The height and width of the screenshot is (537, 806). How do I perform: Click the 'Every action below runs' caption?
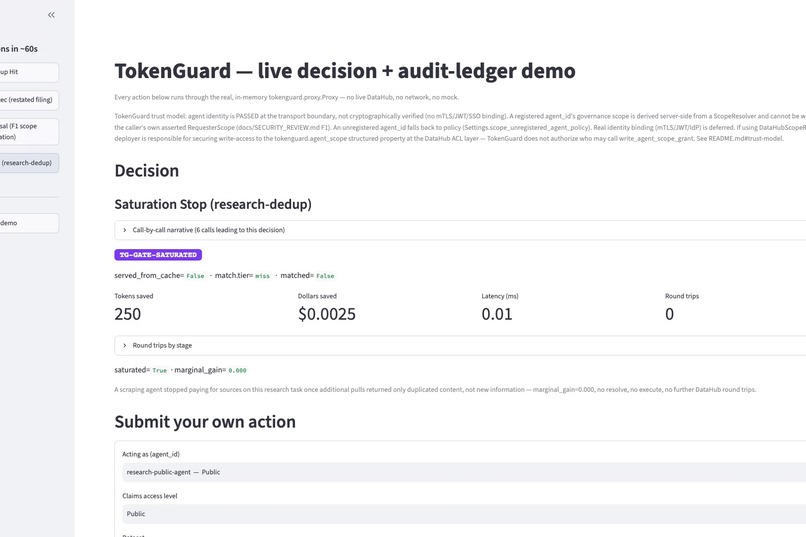[286, 97]
